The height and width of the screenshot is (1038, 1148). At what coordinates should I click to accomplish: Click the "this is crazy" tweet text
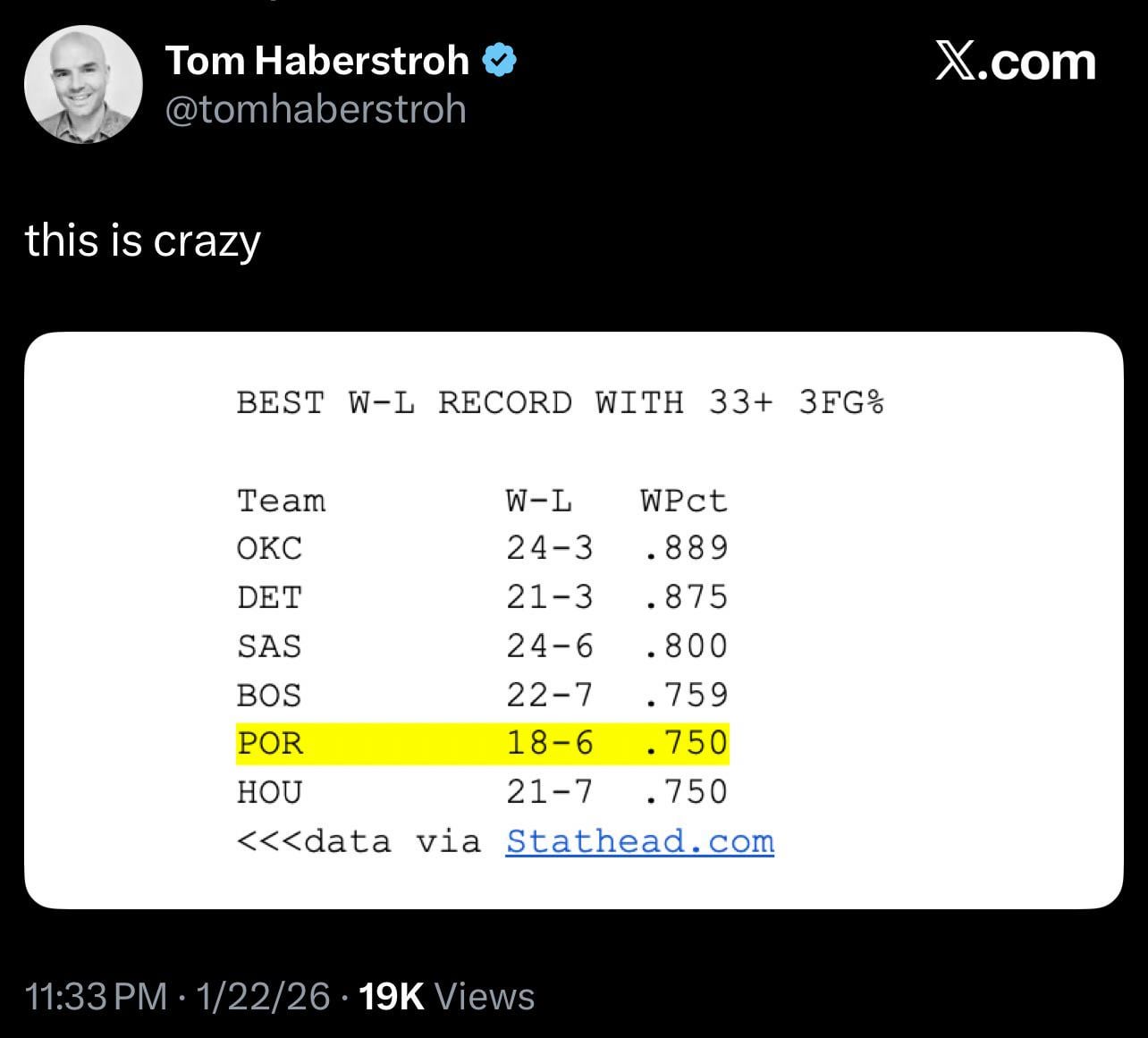coord(143,241)
